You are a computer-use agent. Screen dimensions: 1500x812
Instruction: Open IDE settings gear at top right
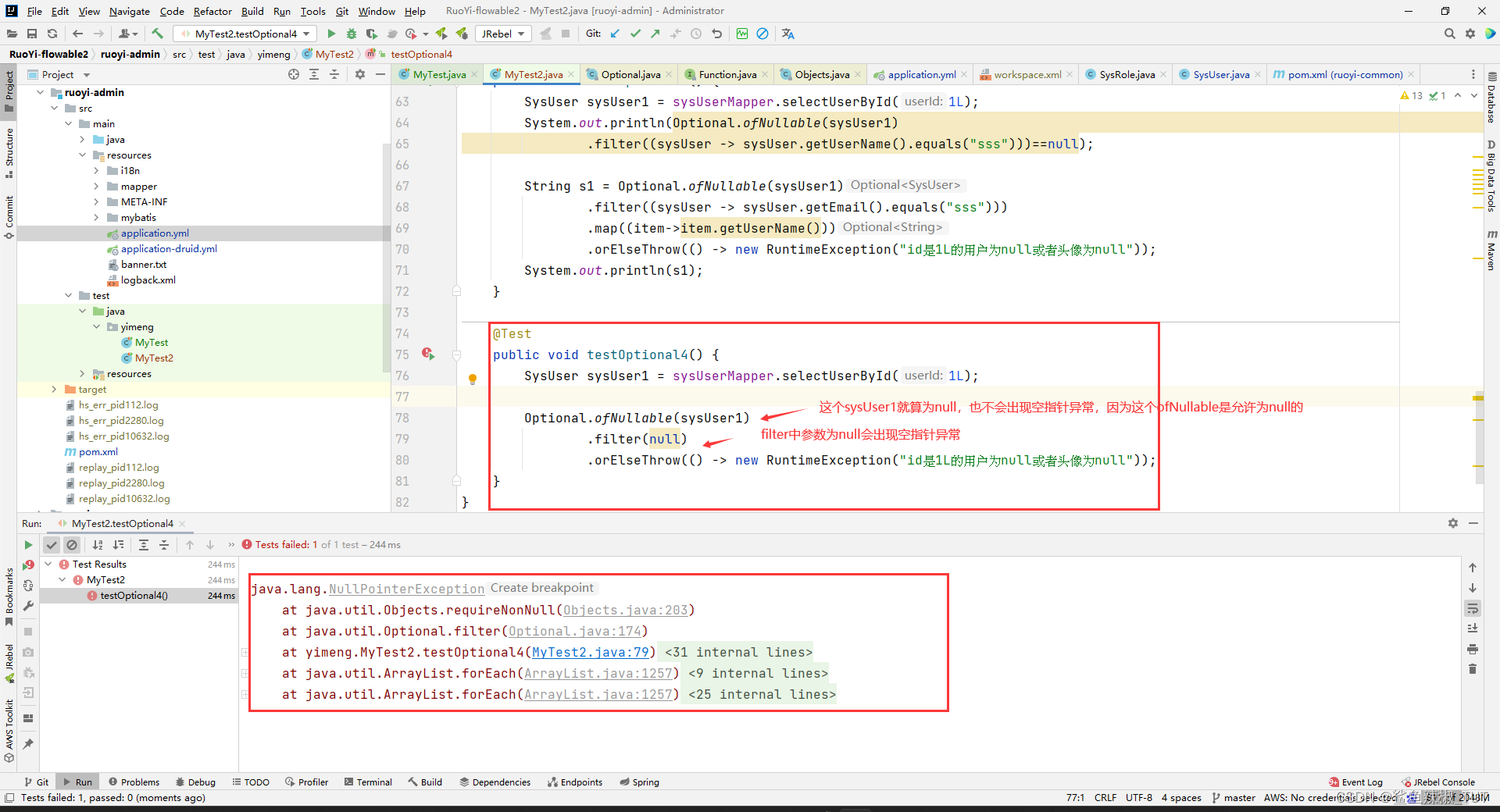[1470, 34]
